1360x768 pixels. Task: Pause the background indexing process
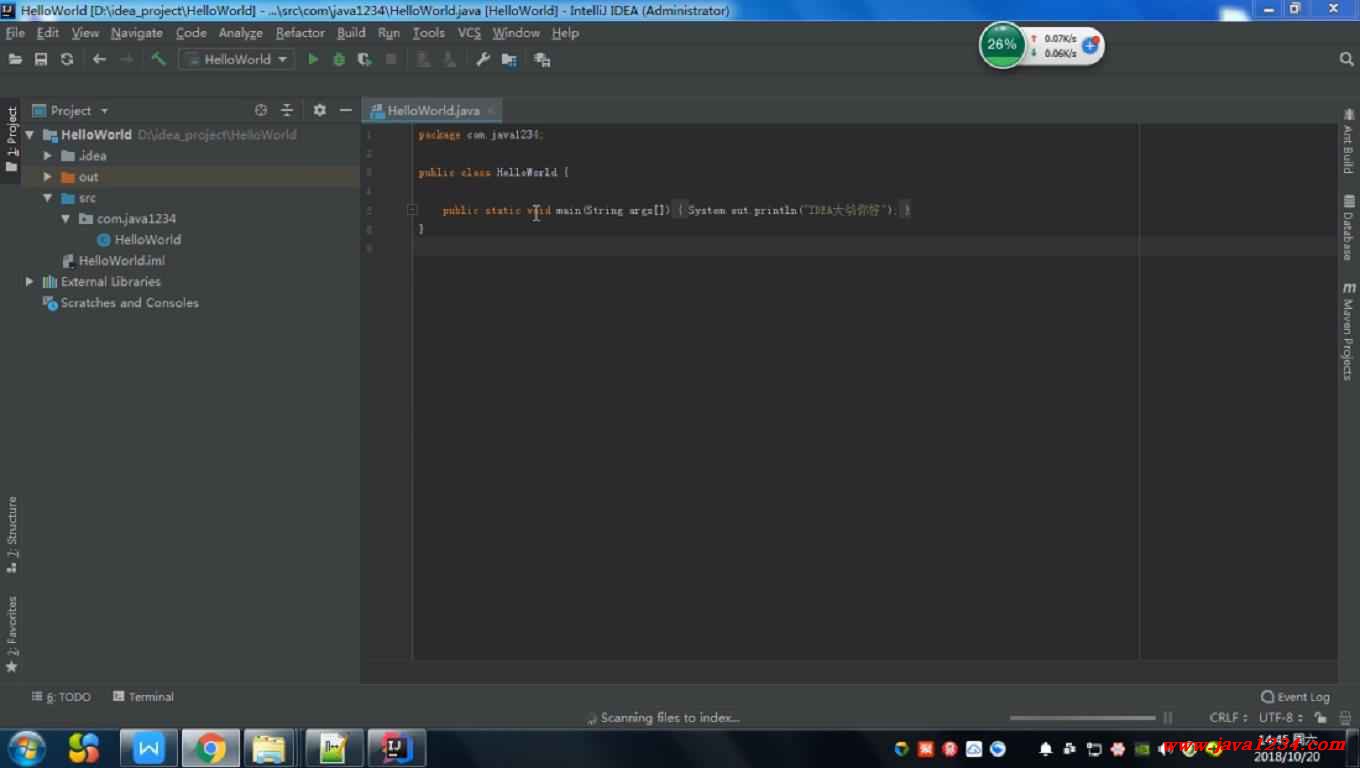pyautogui.click(x=1167, y=718)
